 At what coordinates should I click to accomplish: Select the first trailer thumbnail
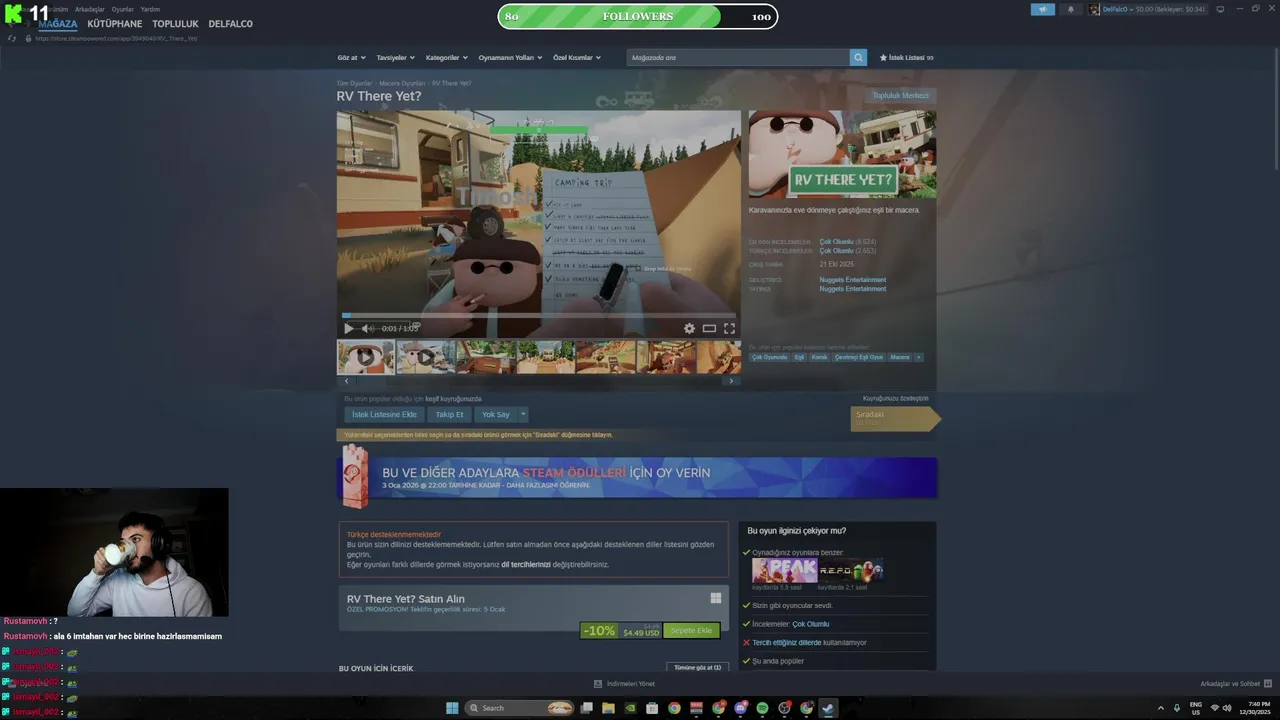(x=365, y=357)
